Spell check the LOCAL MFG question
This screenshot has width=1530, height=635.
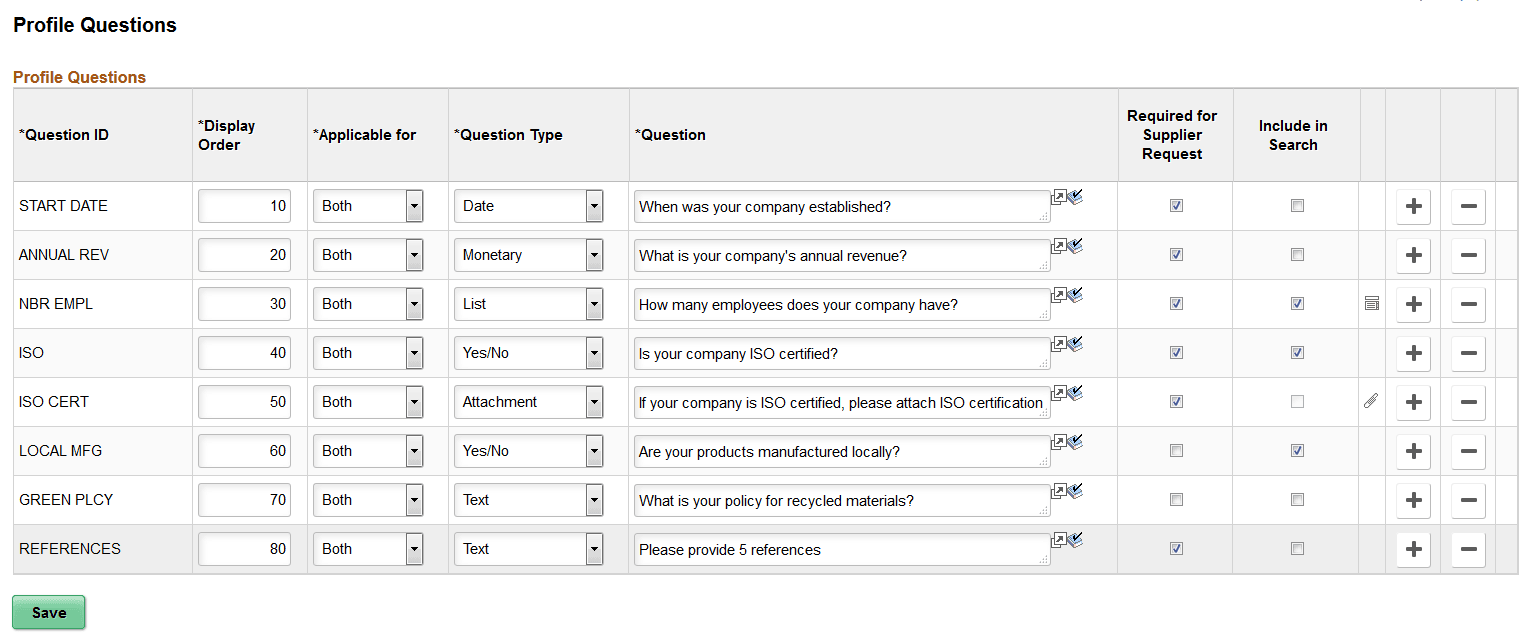tap(1075, 442)
